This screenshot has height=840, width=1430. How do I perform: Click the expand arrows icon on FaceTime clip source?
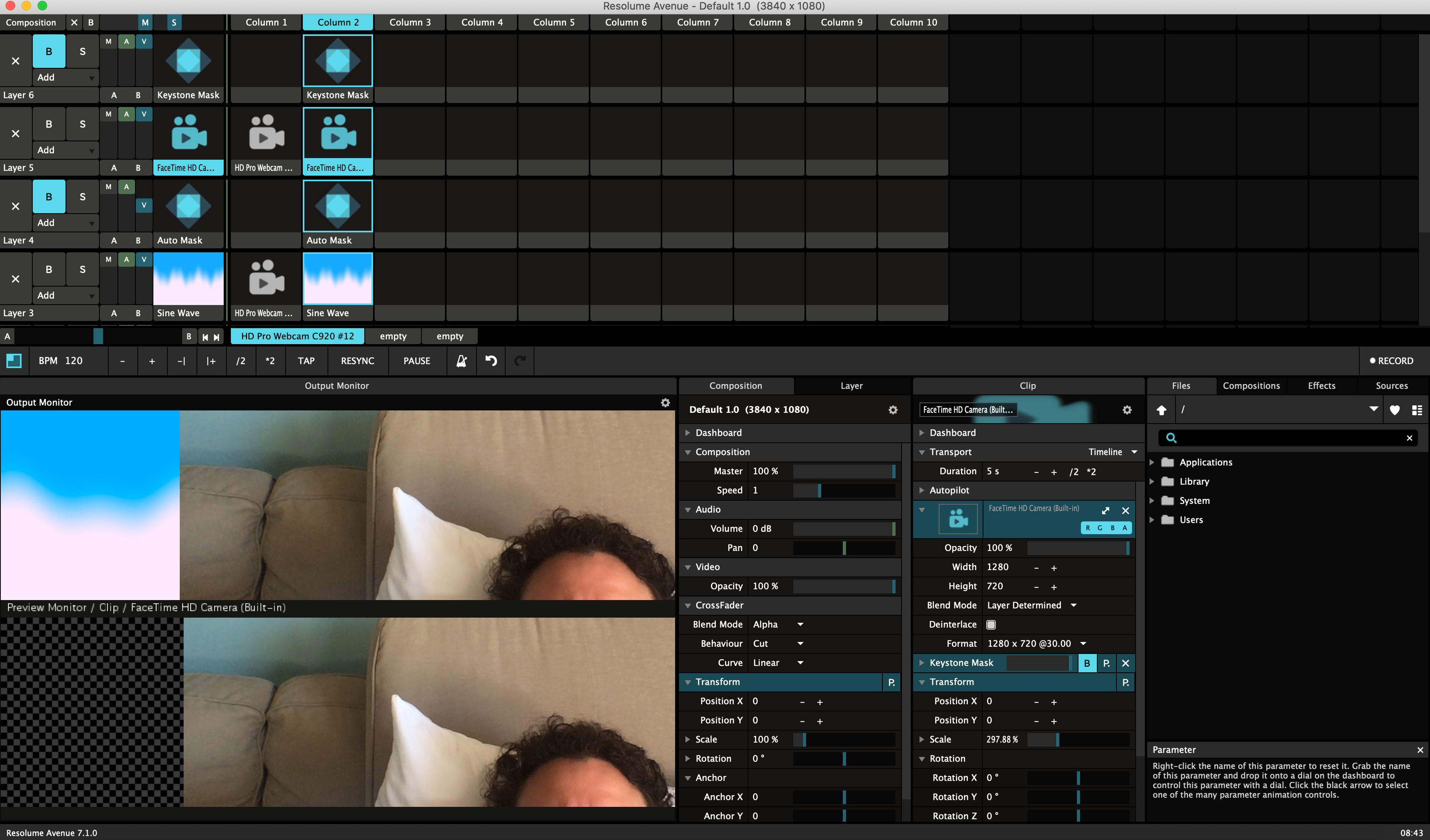click(x=1105, y=511)
